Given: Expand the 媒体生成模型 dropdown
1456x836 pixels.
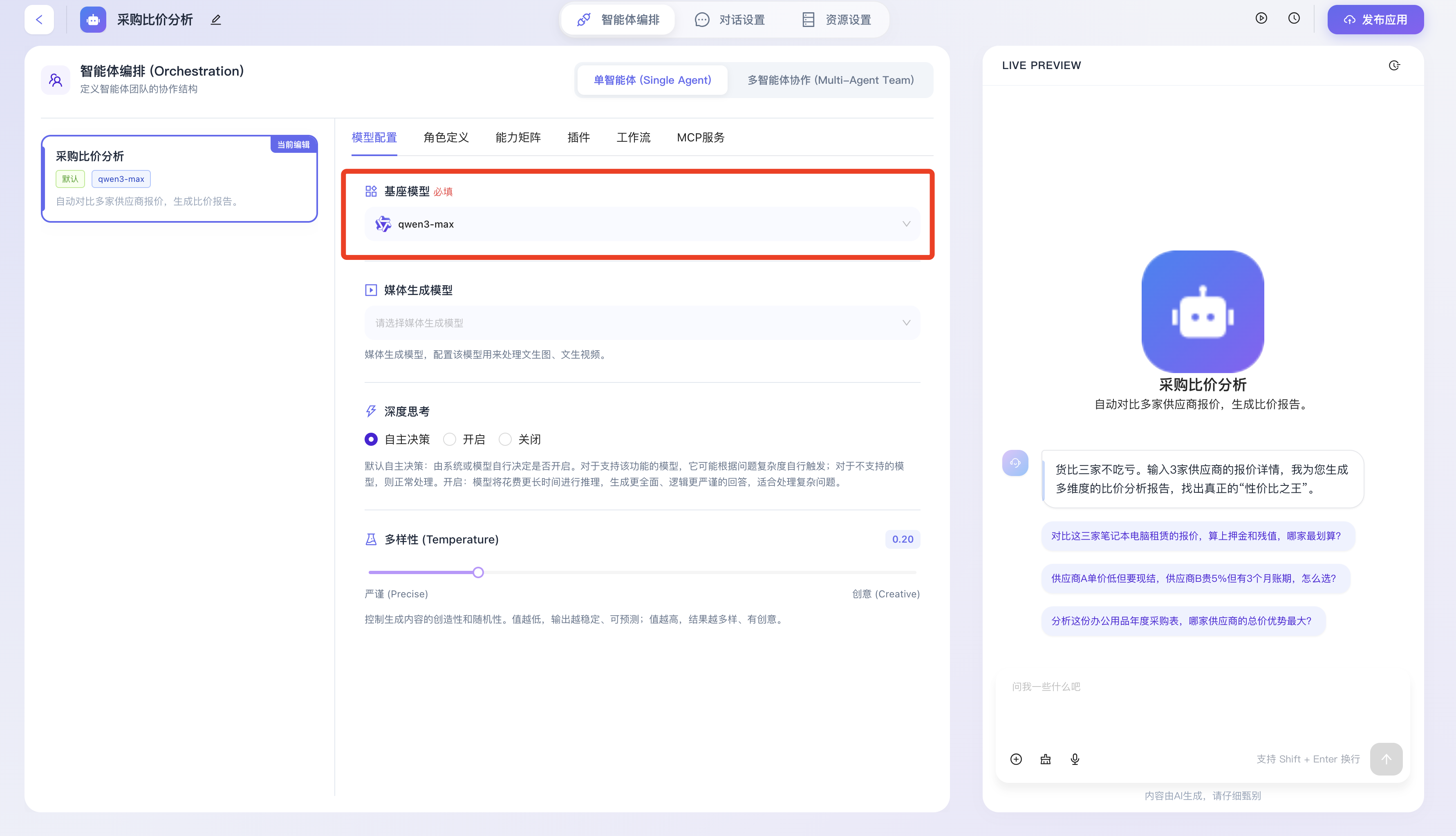Looking at the screenshot, I should click(642, 323).
